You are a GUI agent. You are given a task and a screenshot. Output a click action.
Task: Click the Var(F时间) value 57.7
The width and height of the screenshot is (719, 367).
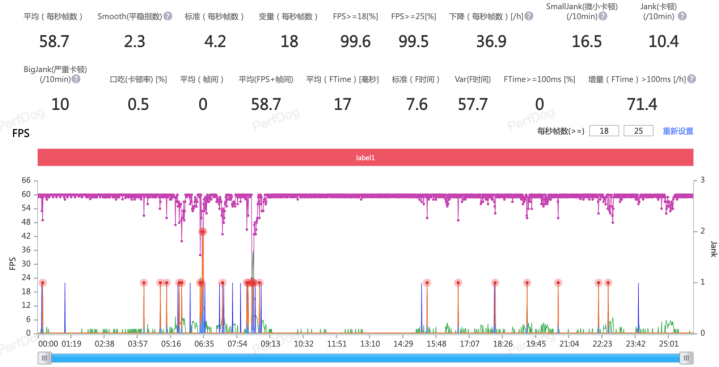473,105
